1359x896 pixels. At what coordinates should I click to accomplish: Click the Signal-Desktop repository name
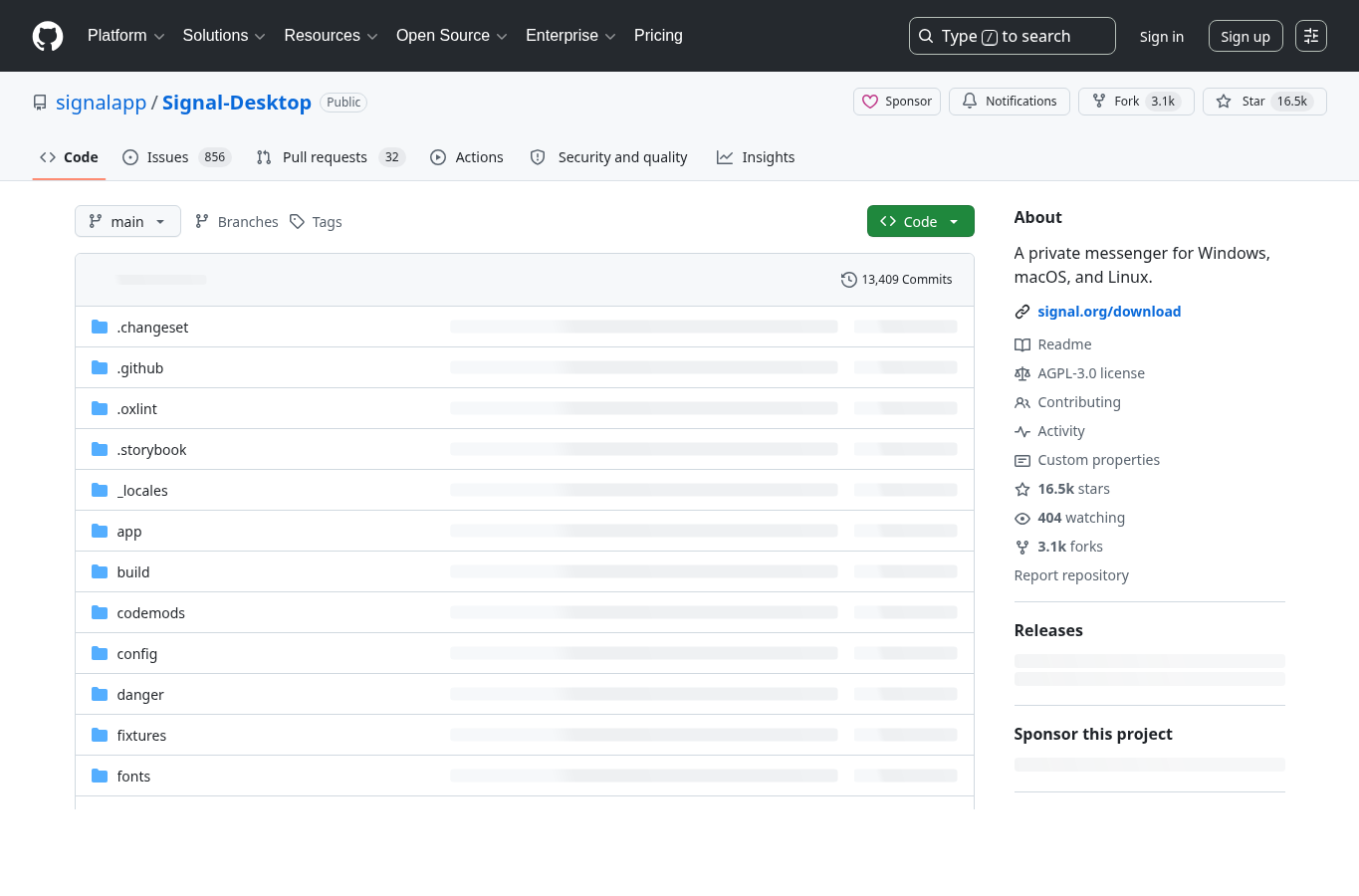coord(237,103)
